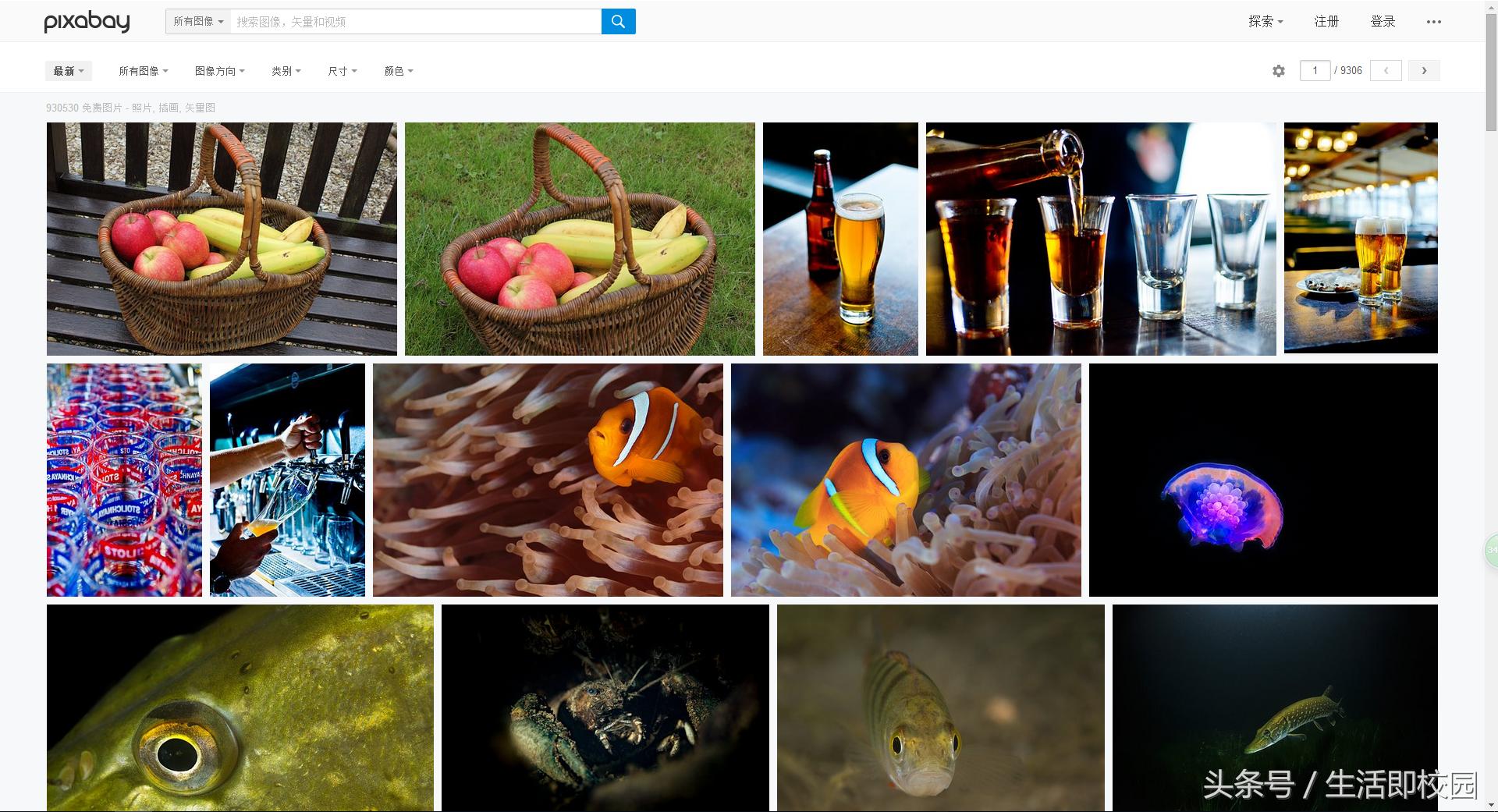Open the three-dots more menu
The height and width of the screenshot is (812, 1498).
[x=1433, y=22]
